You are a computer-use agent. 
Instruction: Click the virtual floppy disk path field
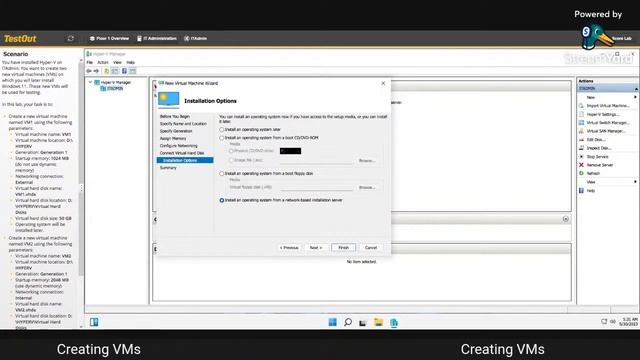[317, 187]
